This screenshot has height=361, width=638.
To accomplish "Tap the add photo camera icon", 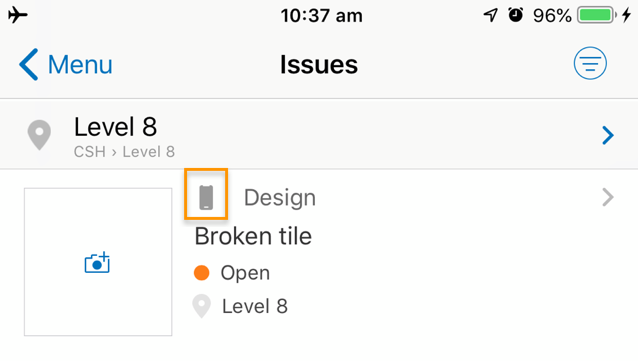I will click(97, 263).
